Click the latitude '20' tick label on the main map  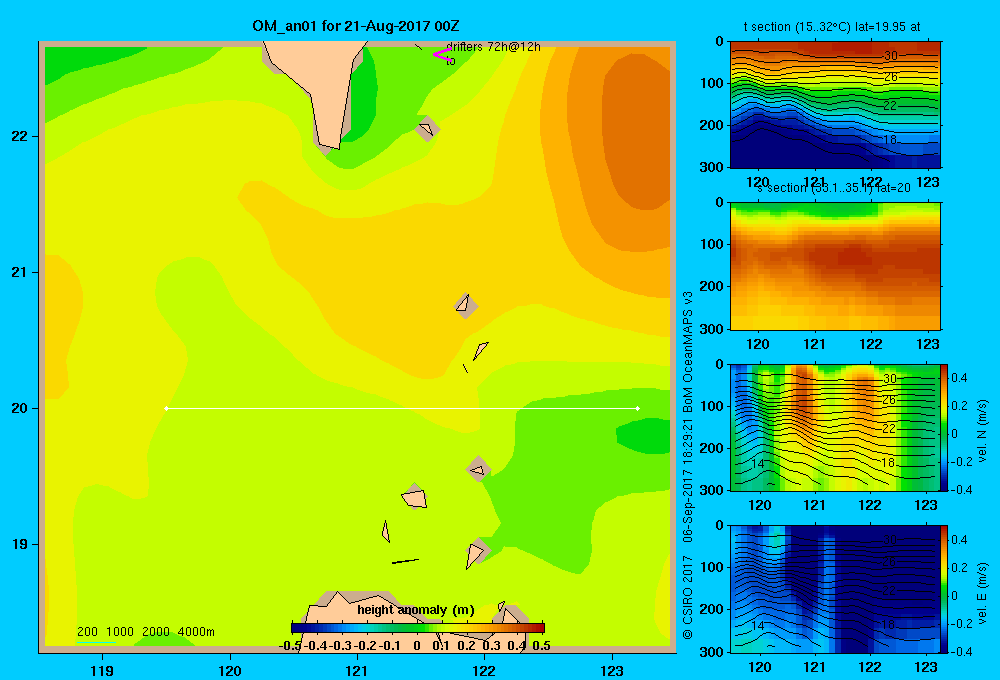click(x=20, y=408)
